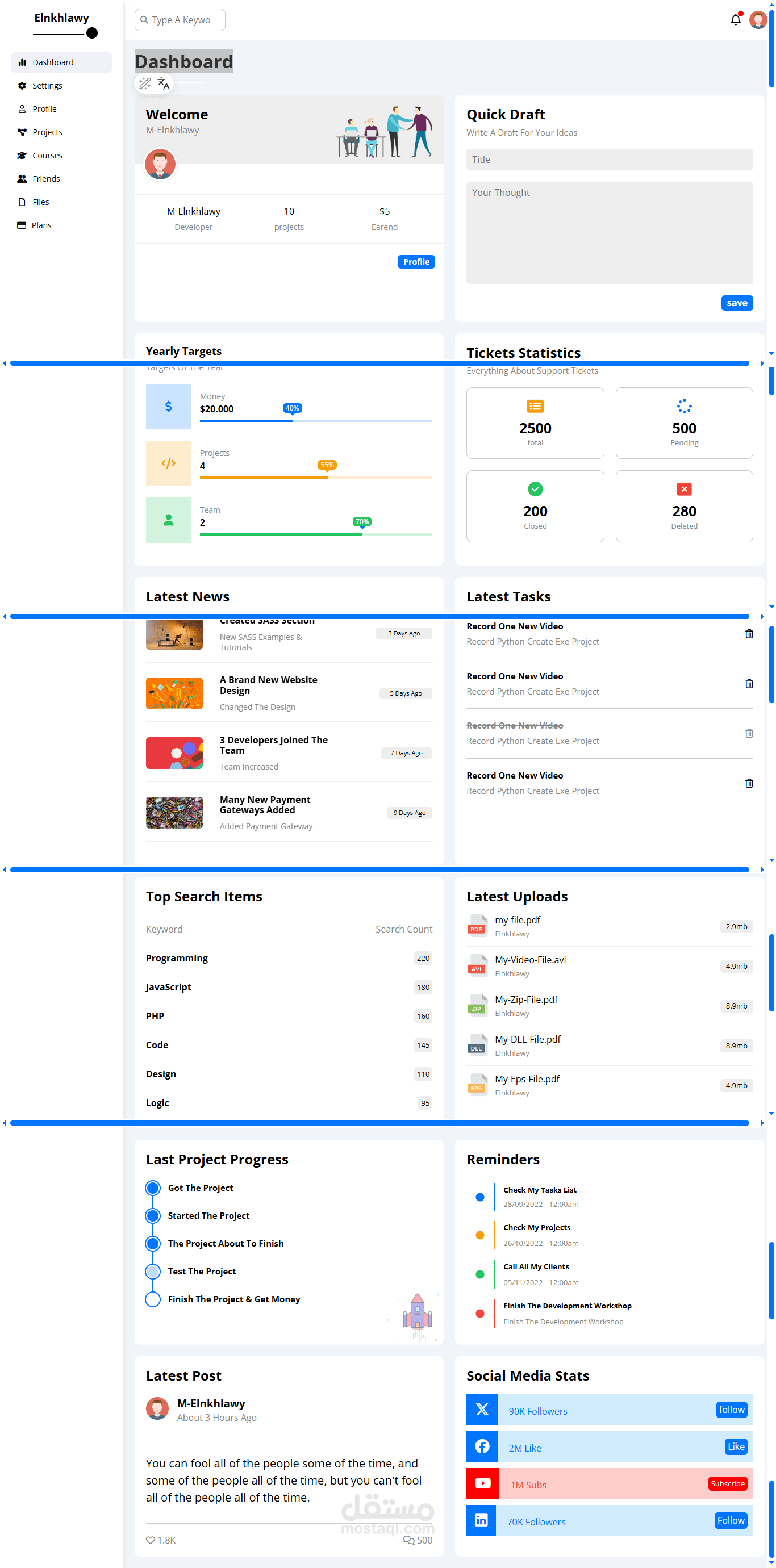Open Dashboard in the sidebar
776x1568 pixels.
(61, 62)
